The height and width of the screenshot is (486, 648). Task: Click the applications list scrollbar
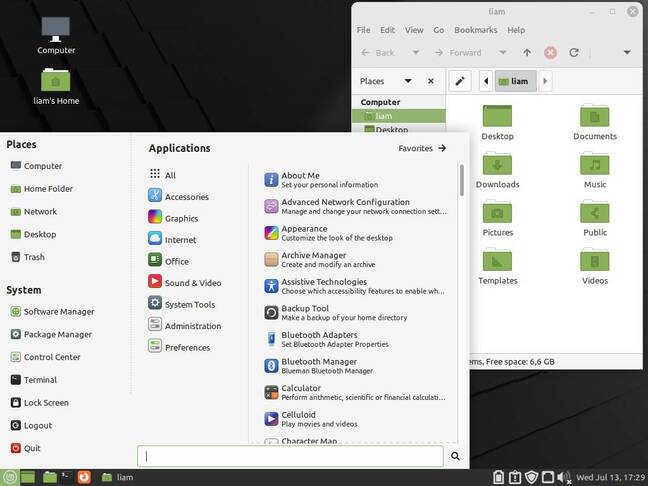[x=462, y=180]
